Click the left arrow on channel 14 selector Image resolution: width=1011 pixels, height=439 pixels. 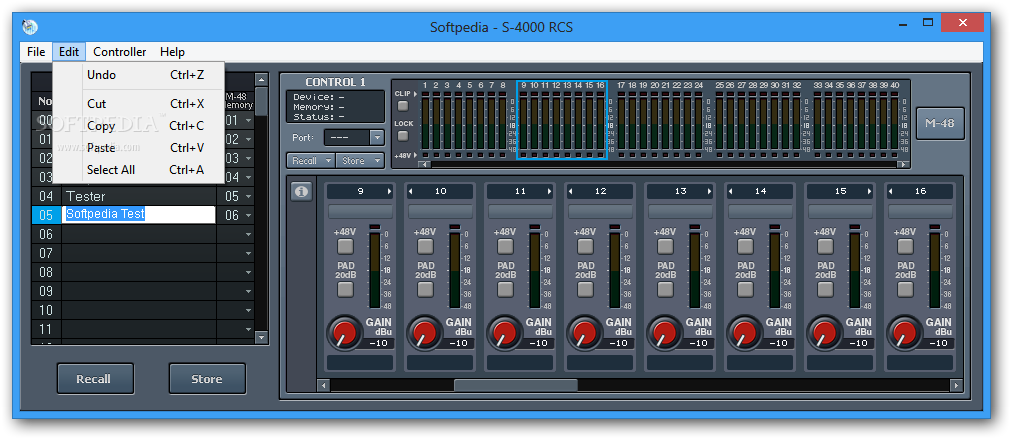coord(731,191)
